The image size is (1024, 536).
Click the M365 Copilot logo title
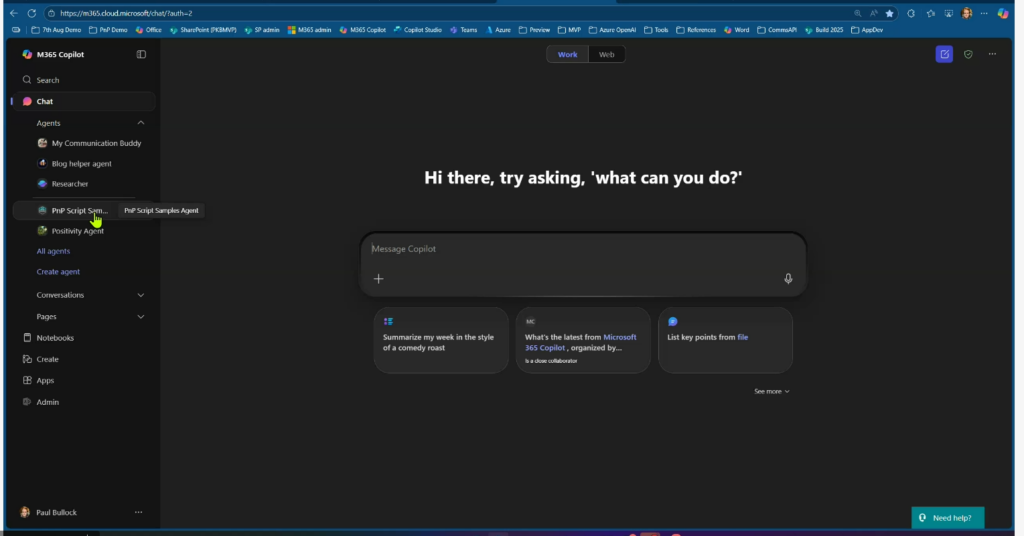coord(54,54)
